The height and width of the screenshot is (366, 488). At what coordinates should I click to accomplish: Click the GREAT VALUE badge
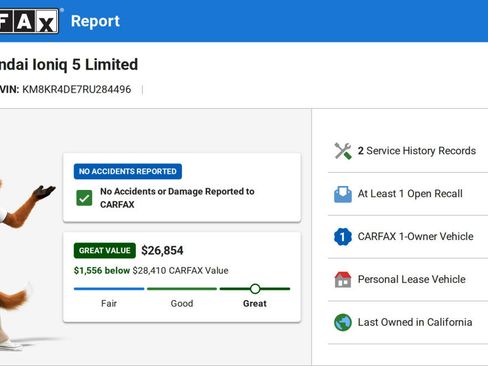click(105, 250)
